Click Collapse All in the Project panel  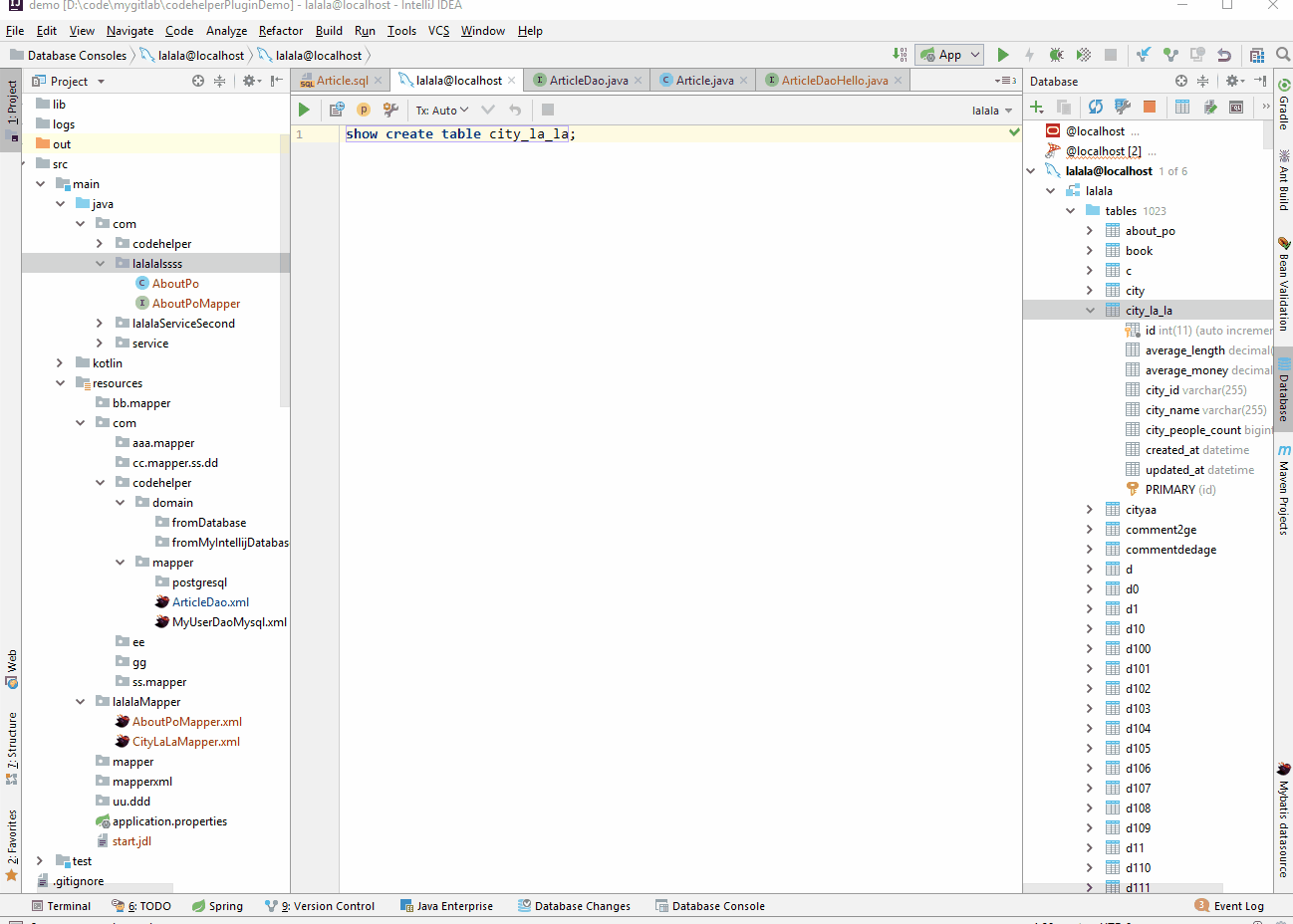coord(219,81)
